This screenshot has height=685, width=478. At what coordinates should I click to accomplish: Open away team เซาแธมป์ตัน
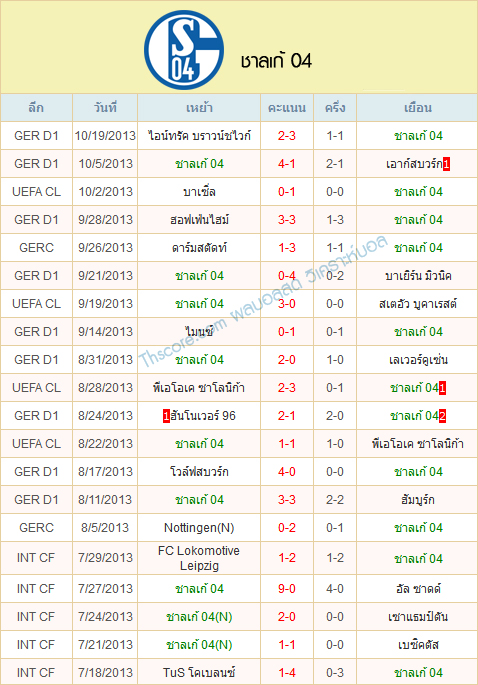[418, 616]
